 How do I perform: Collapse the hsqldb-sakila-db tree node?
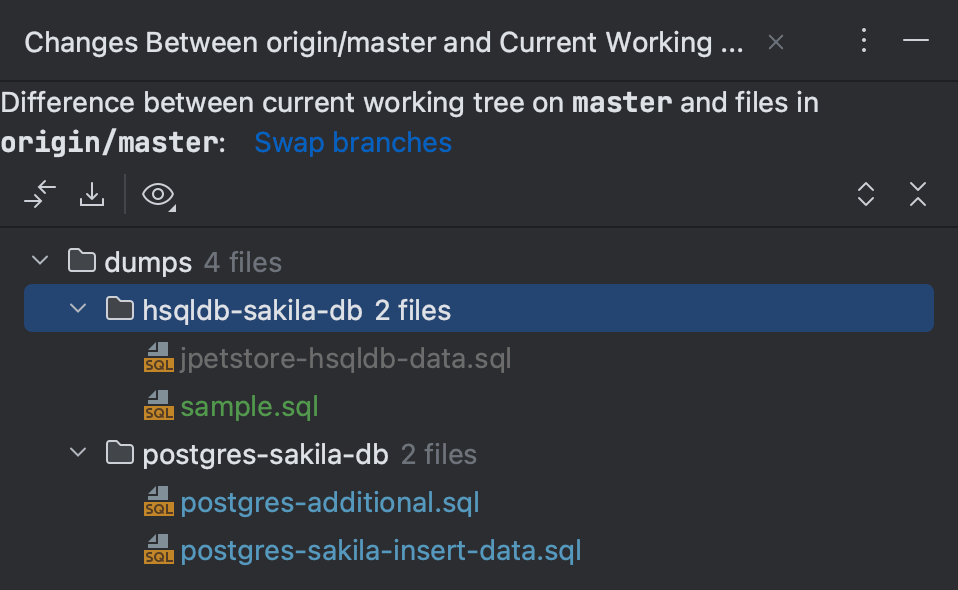pyautogui.click(x=78, y=308)
